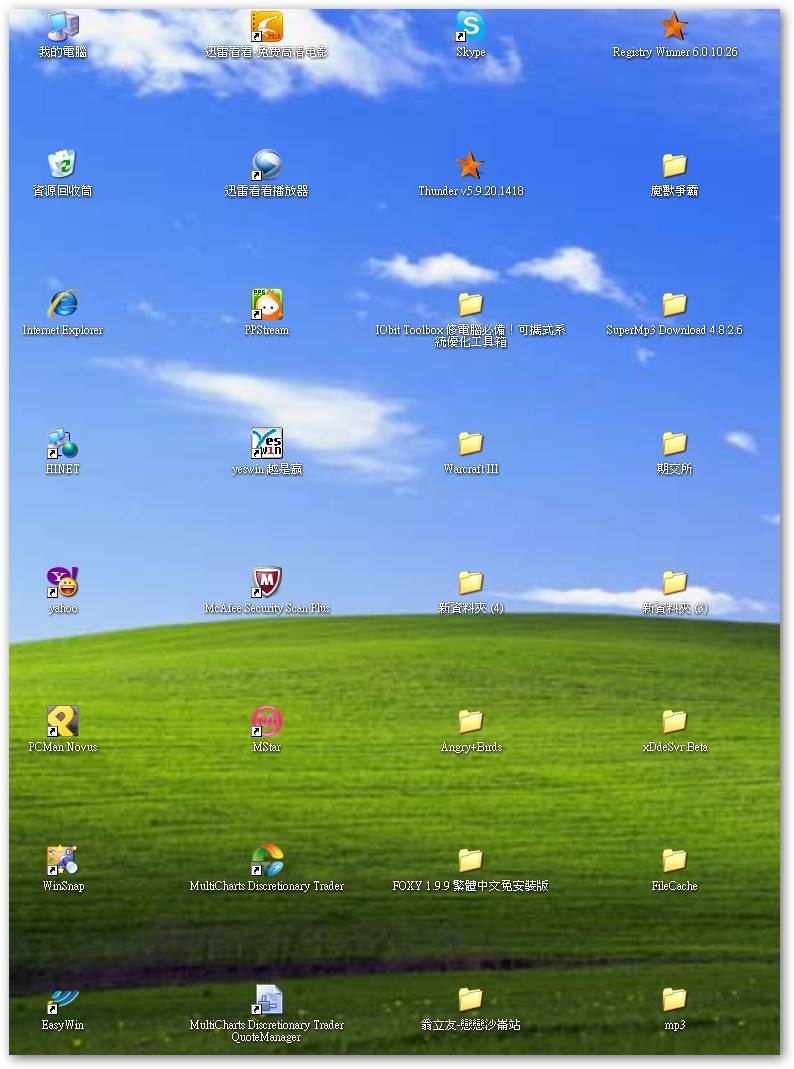Screen dimensions: 794x1069
Task: Select the 翁立友-戀戀沙崙站 folder
Action: 470,1001
